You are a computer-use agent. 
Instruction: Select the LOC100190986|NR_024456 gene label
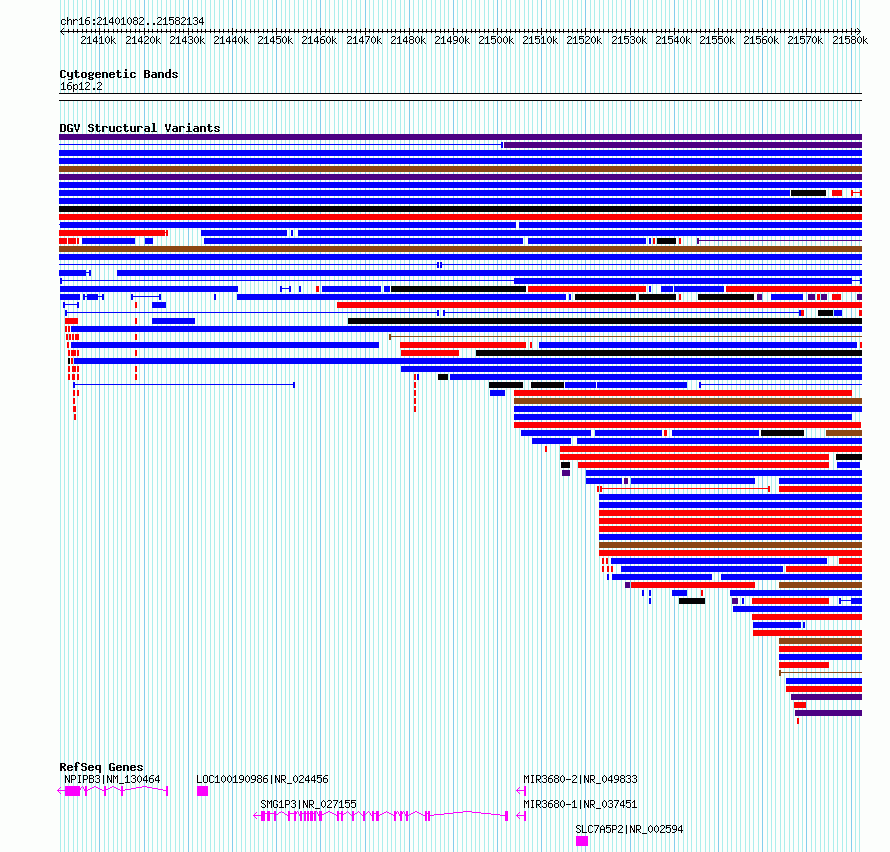[262, 779]
